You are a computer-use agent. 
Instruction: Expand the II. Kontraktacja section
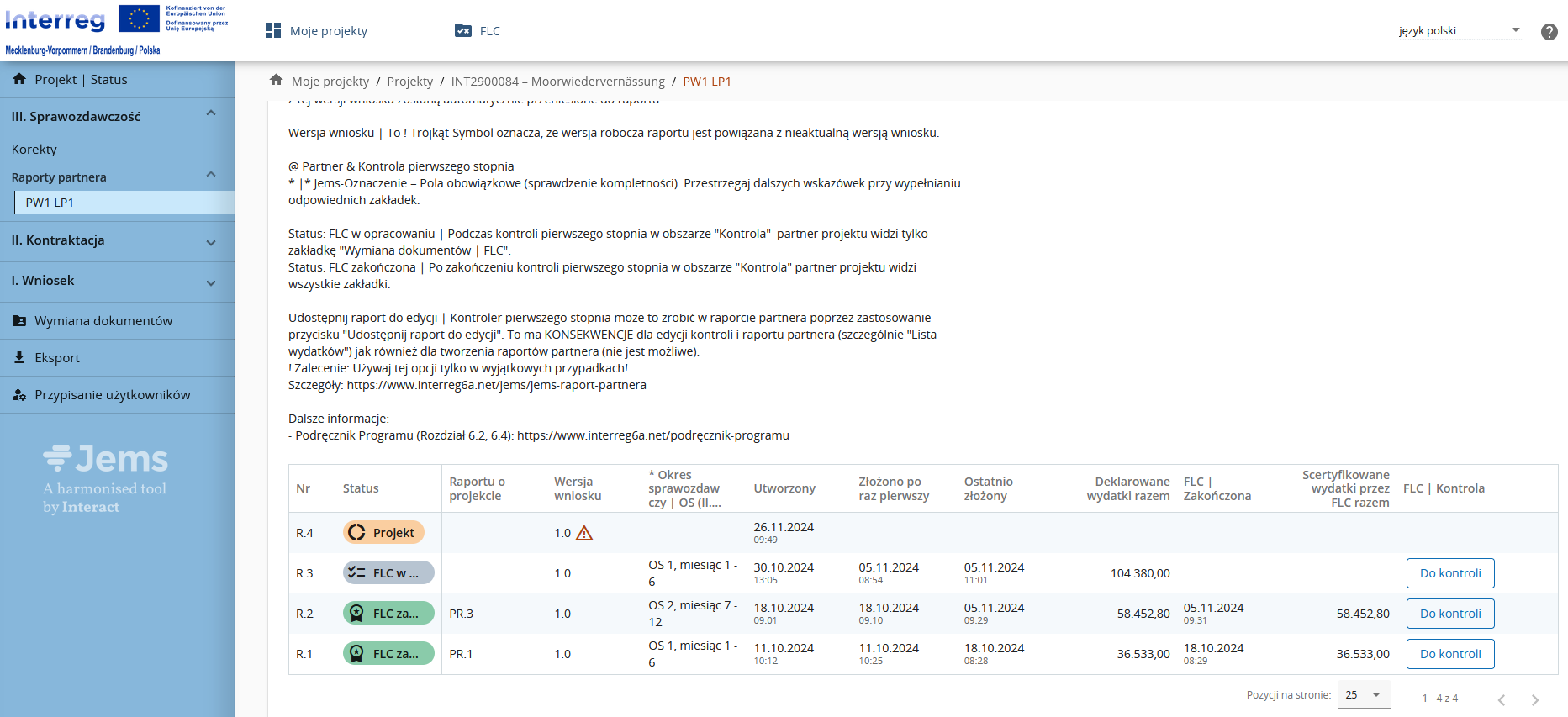211,242
